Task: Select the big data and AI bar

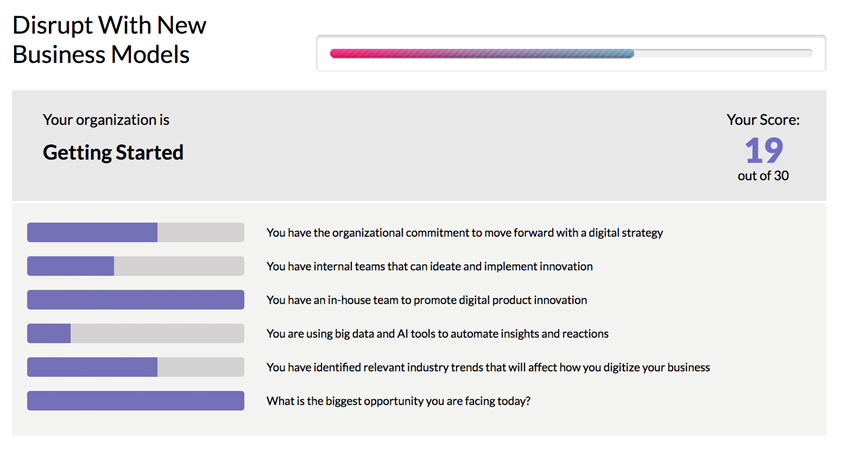Action: [x=135, y=334]
